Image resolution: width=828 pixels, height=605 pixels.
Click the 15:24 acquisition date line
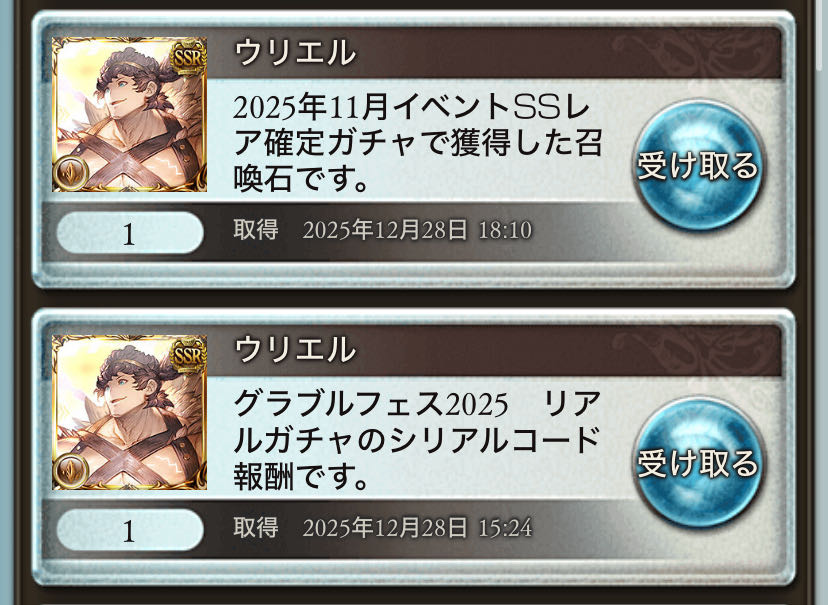382,527
